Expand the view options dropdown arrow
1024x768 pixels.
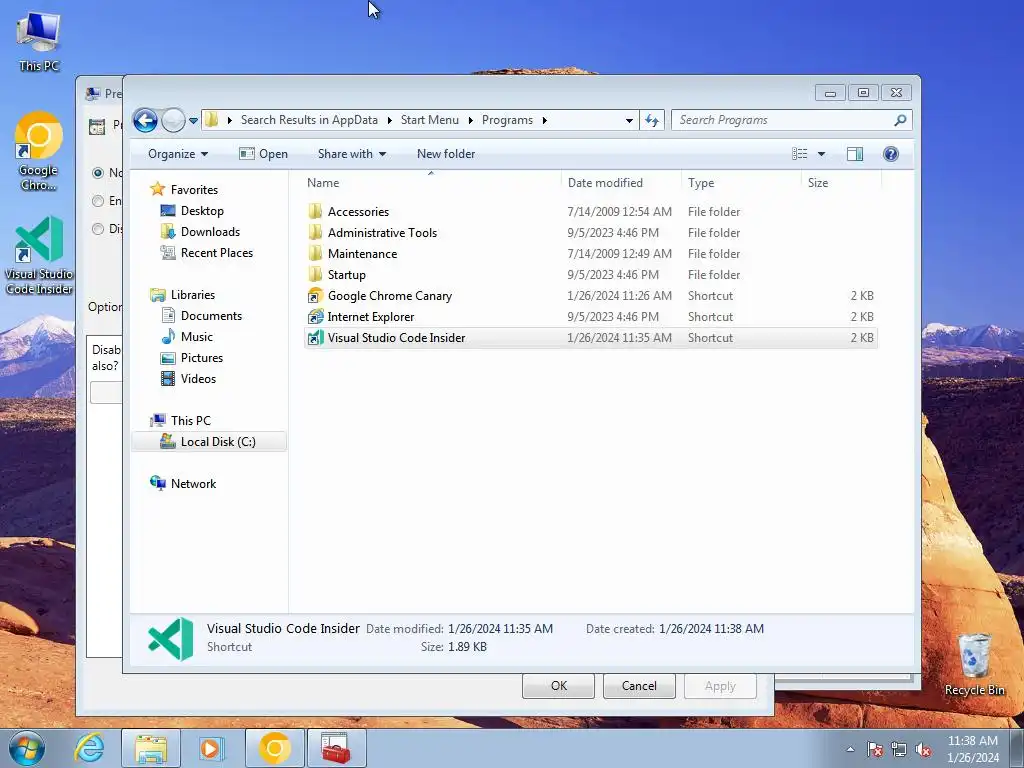(x=822, y=154)
